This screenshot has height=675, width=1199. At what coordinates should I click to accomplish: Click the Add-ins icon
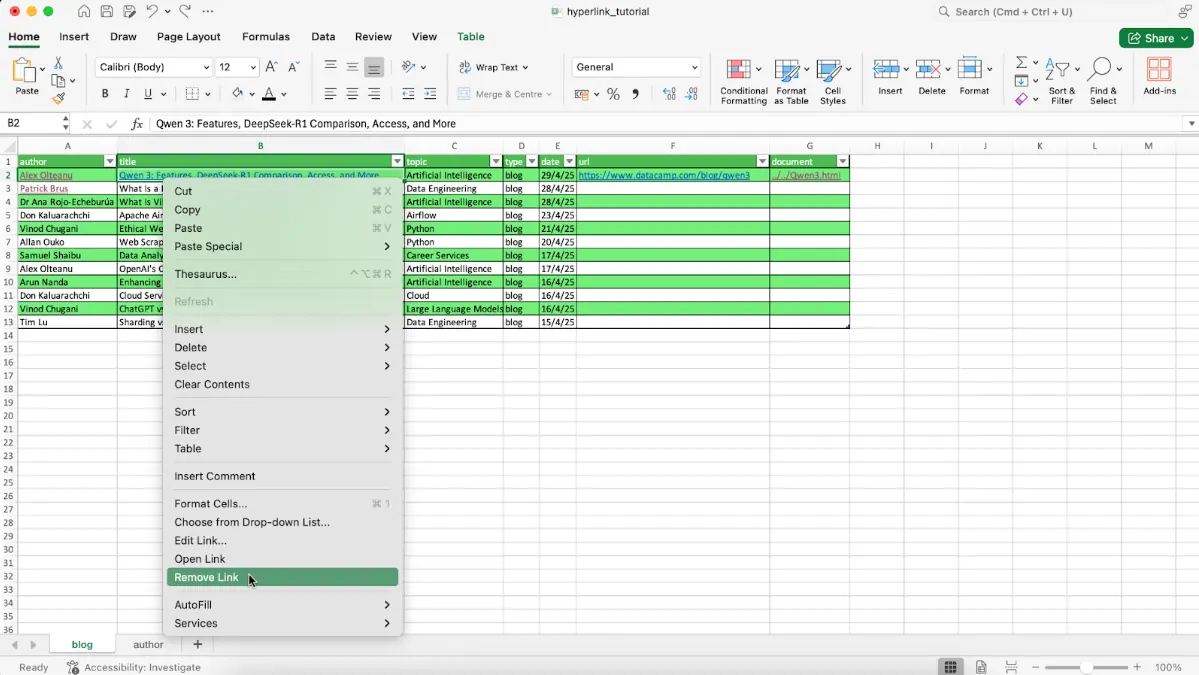[x=1159, y=72]
